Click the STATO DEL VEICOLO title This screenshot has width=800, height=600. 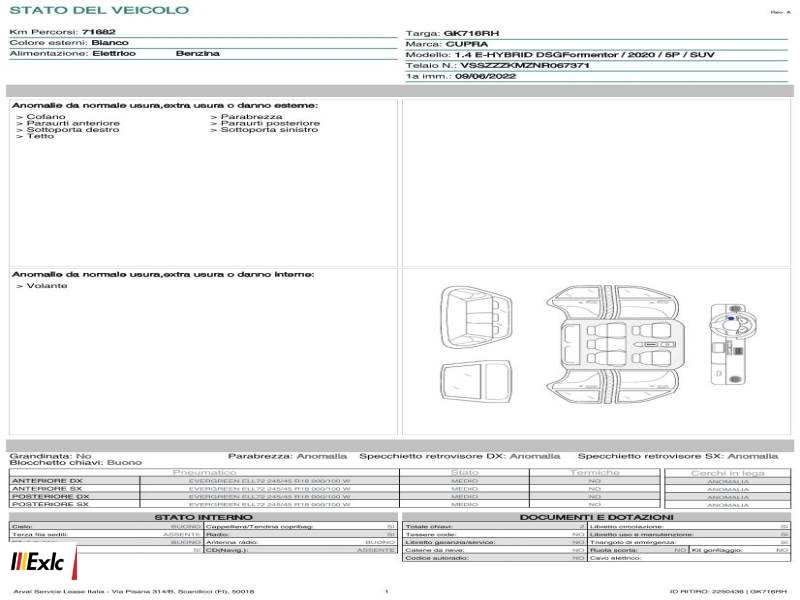click(99, 10)
